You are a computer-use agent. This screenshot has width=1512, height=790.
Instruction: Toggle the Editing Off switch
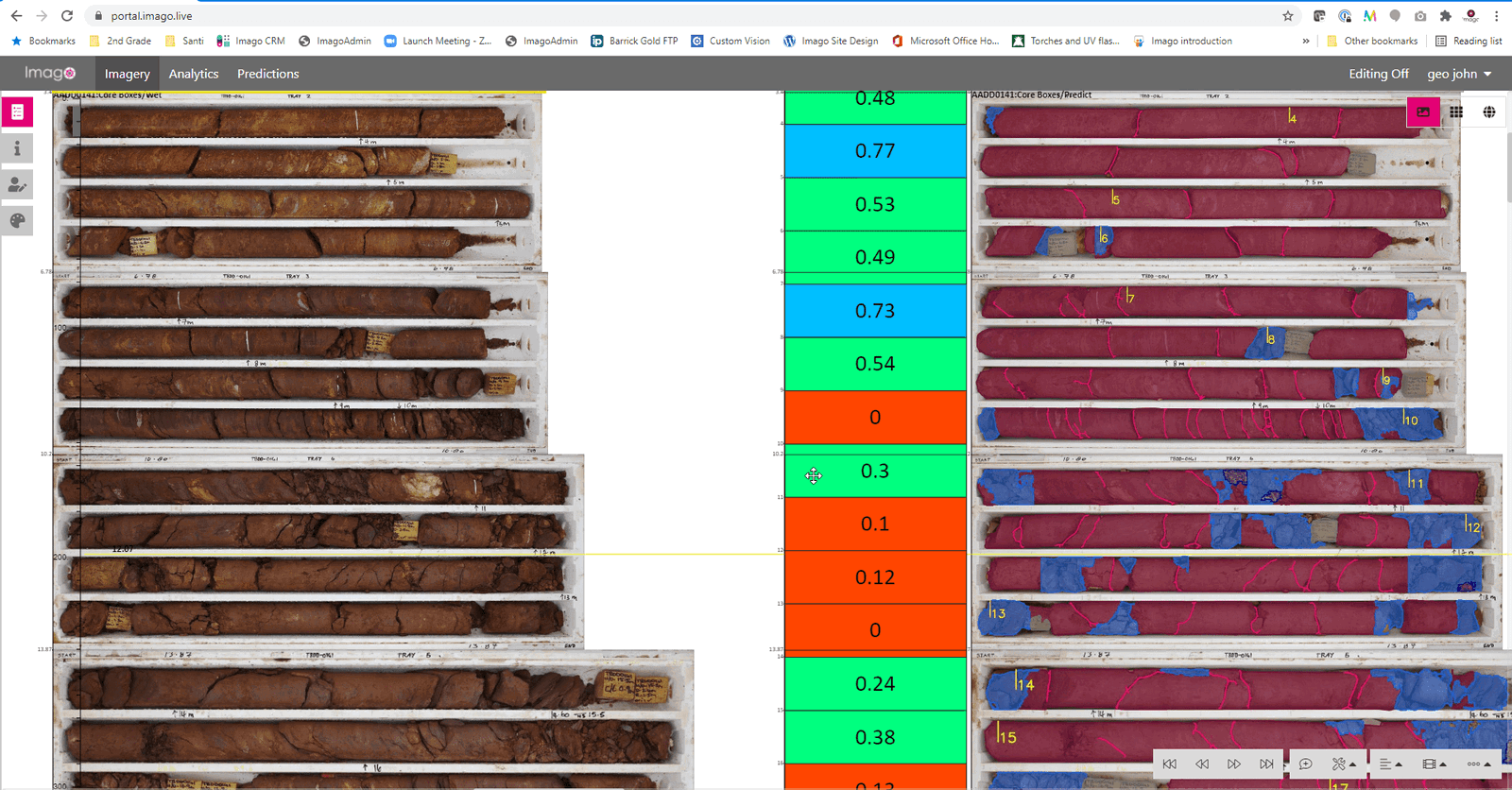(x=1378, y=74)
